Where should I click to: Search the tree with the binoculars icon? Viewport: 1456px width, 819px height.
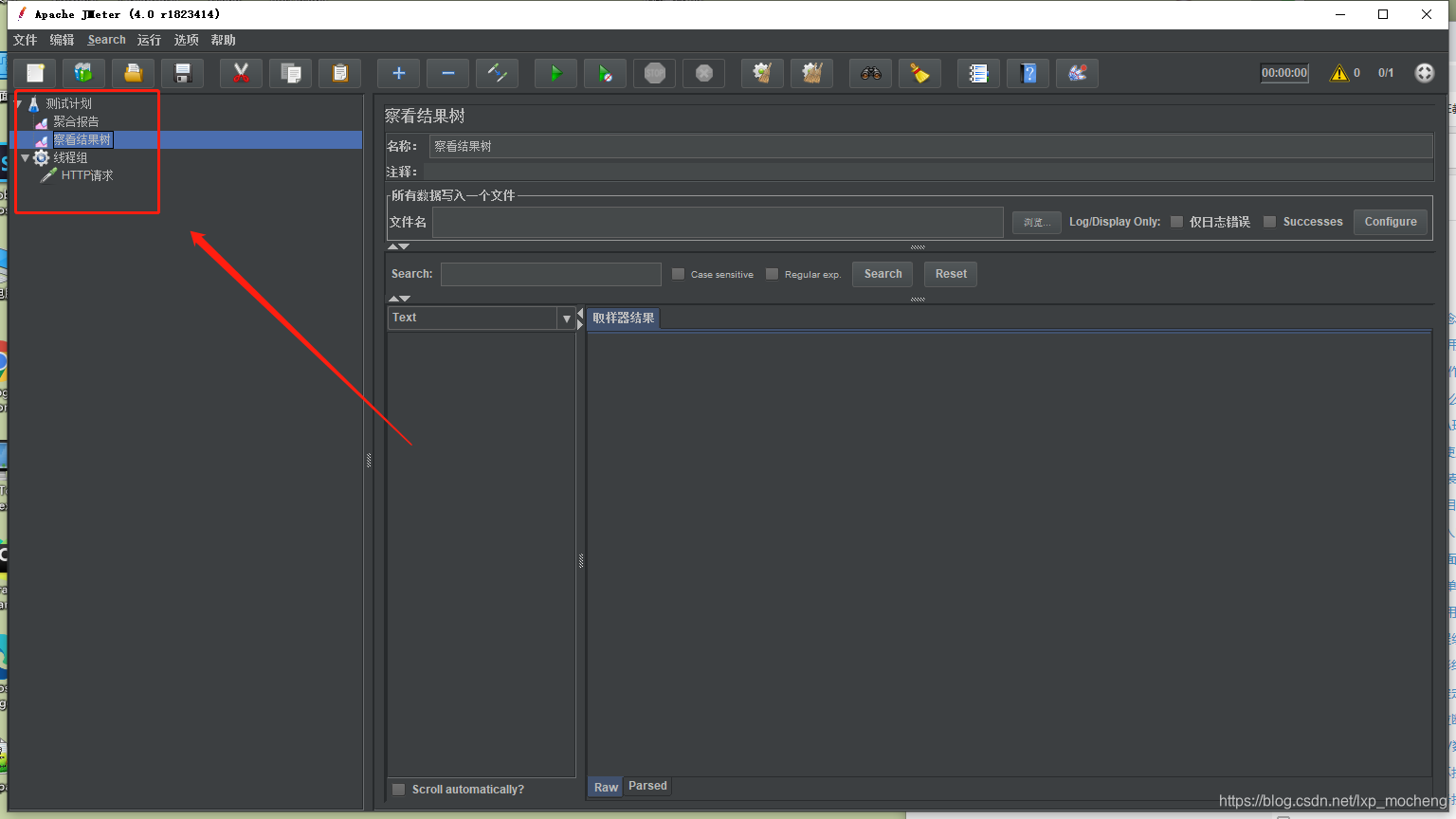870,73
